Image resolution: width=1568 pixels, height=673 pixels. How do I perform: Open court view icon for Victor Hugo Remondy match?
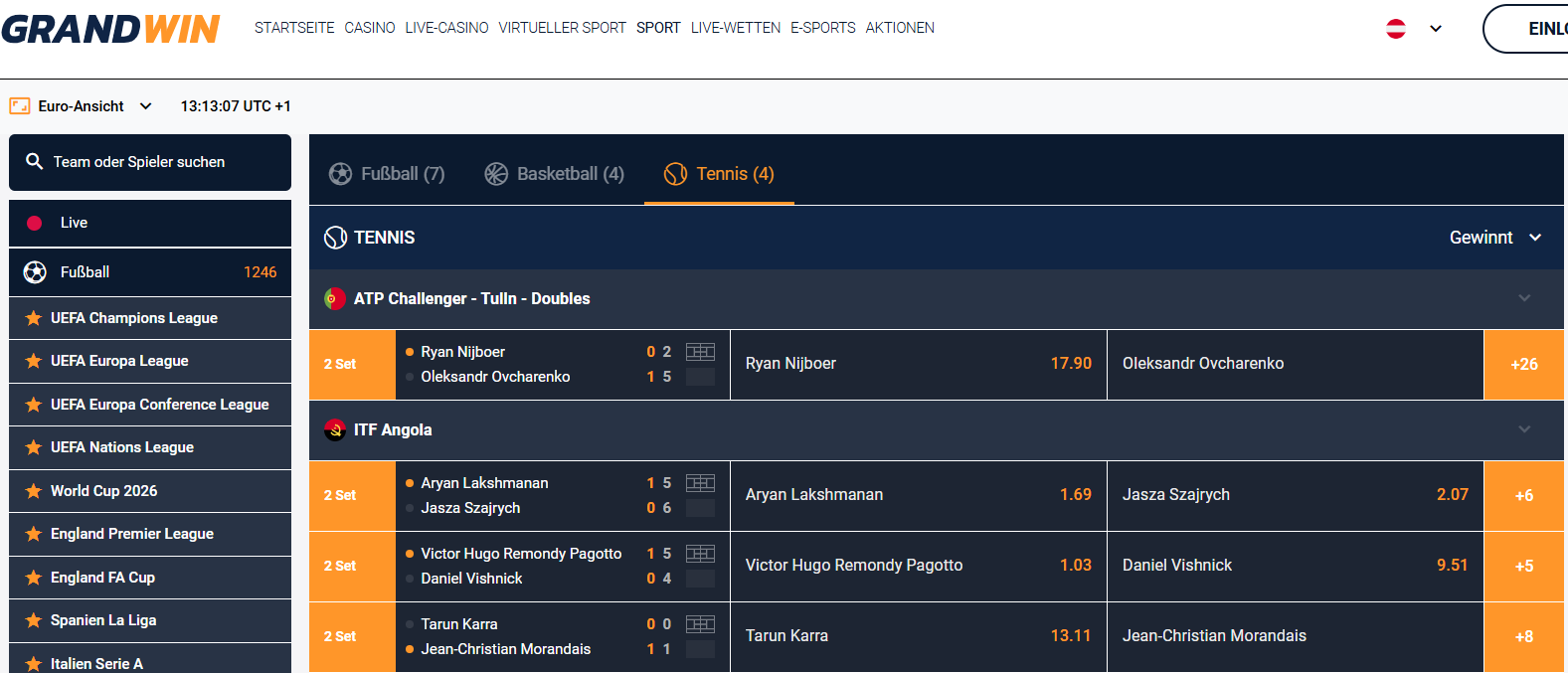click(700, 554)
